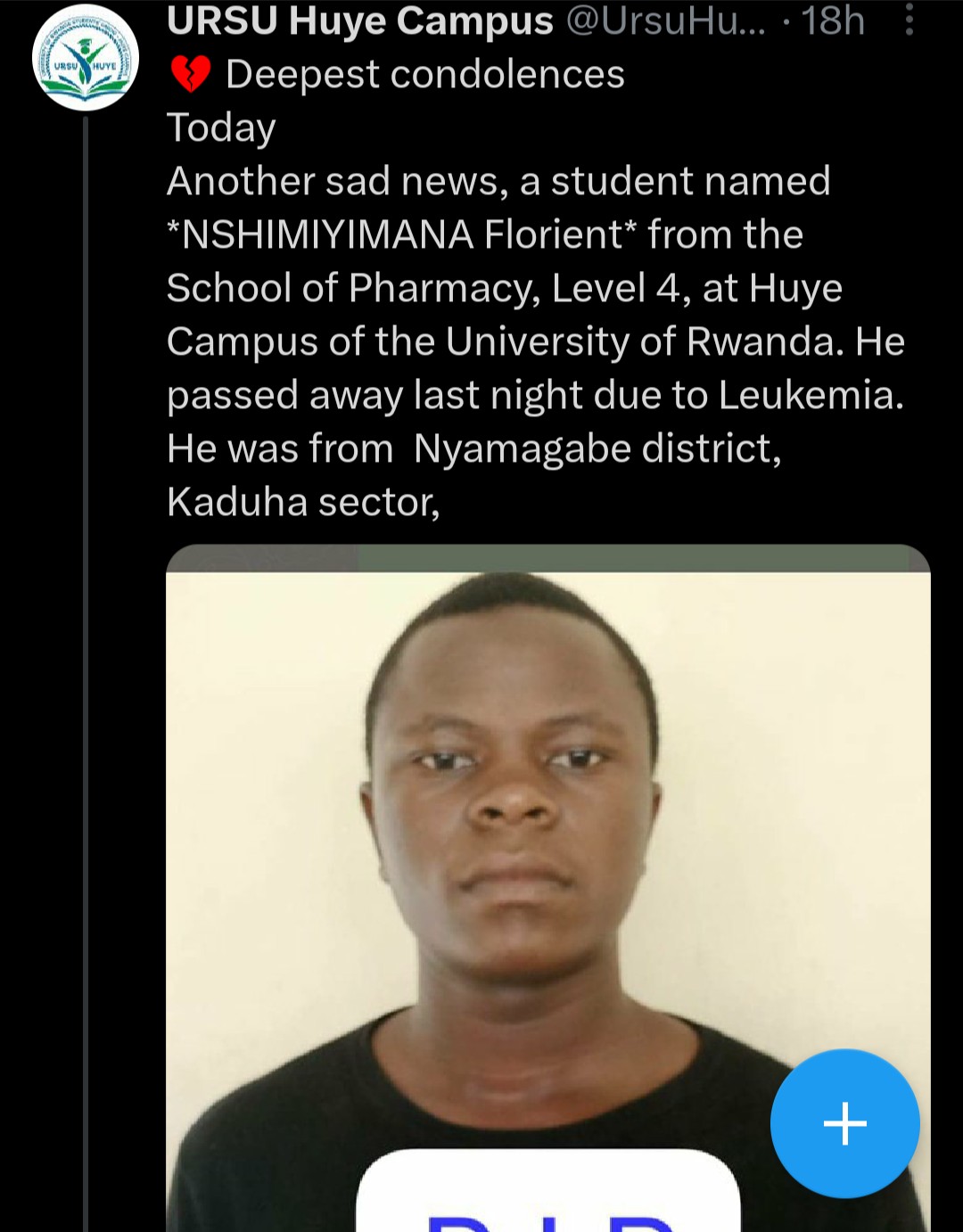
Task: Tap the thread connector line below avatar
Action: (86, 624)
